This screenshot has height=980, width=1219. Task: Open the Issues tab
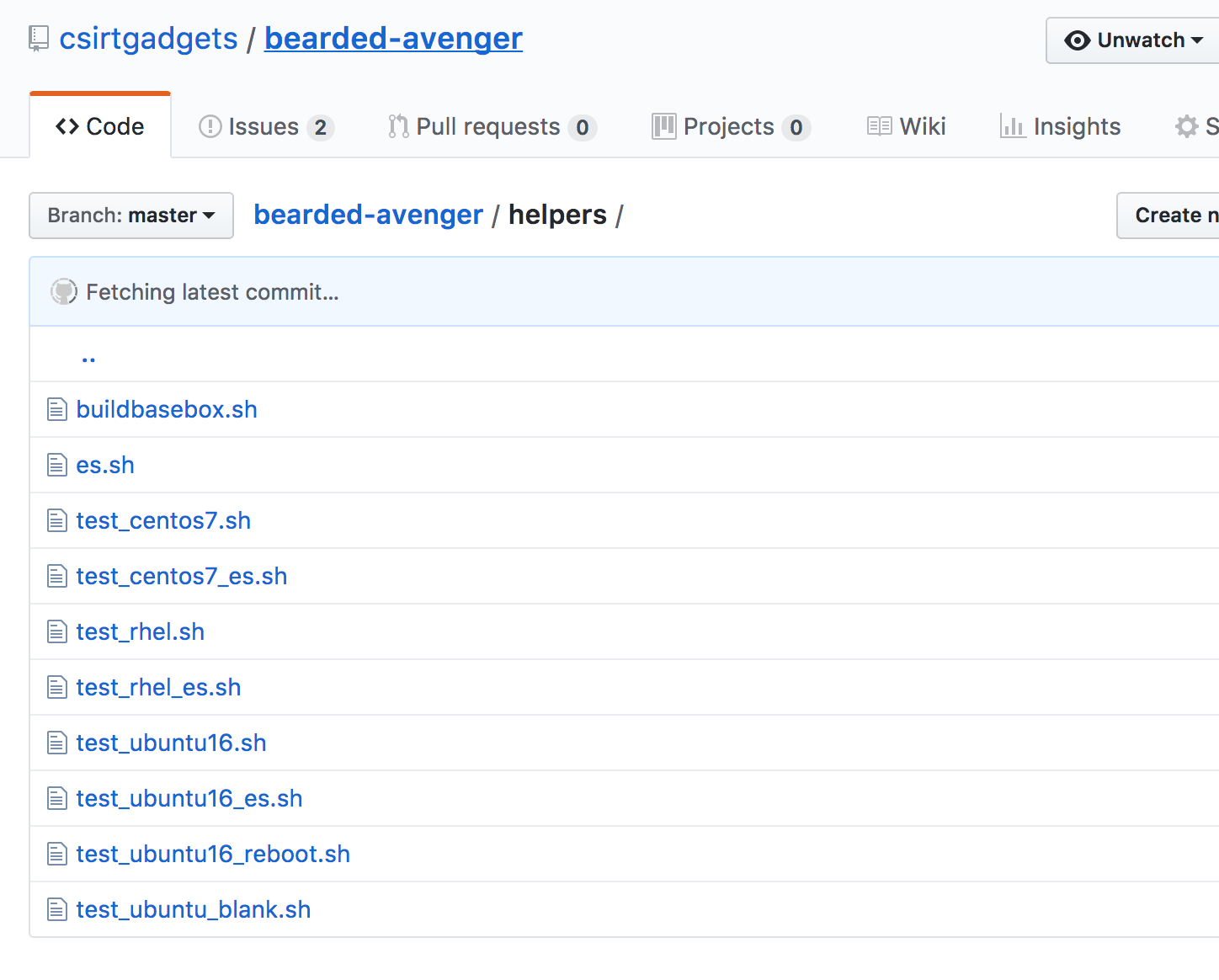point(266,126)
